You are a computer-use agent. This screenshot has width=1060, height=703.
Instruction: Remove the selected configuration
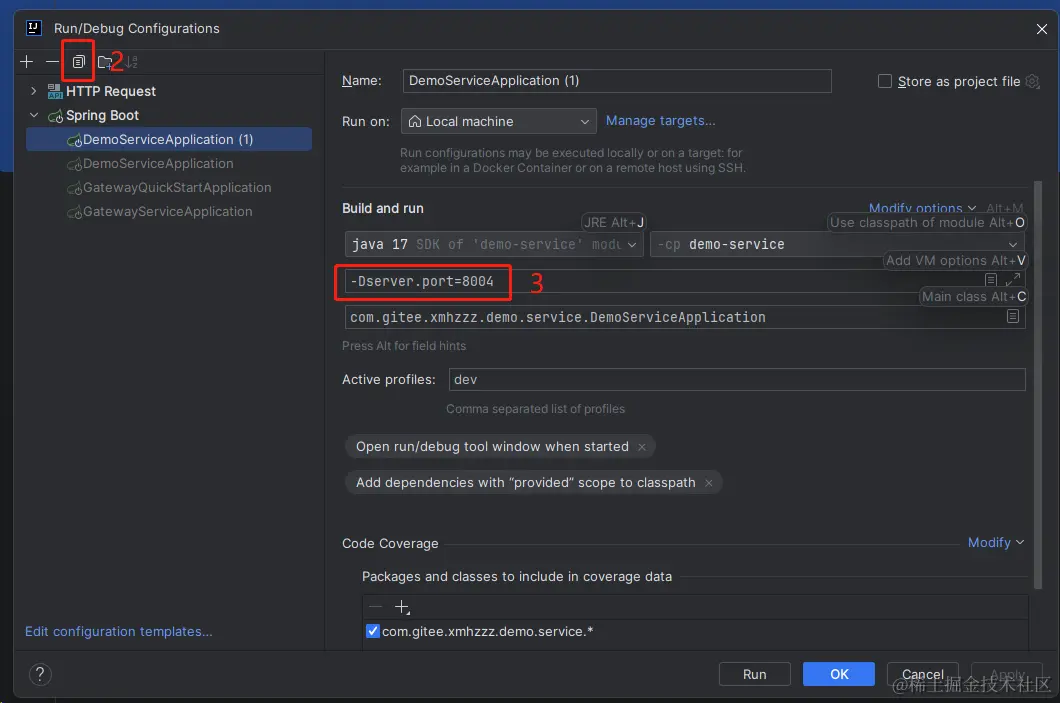coord(52,62)
